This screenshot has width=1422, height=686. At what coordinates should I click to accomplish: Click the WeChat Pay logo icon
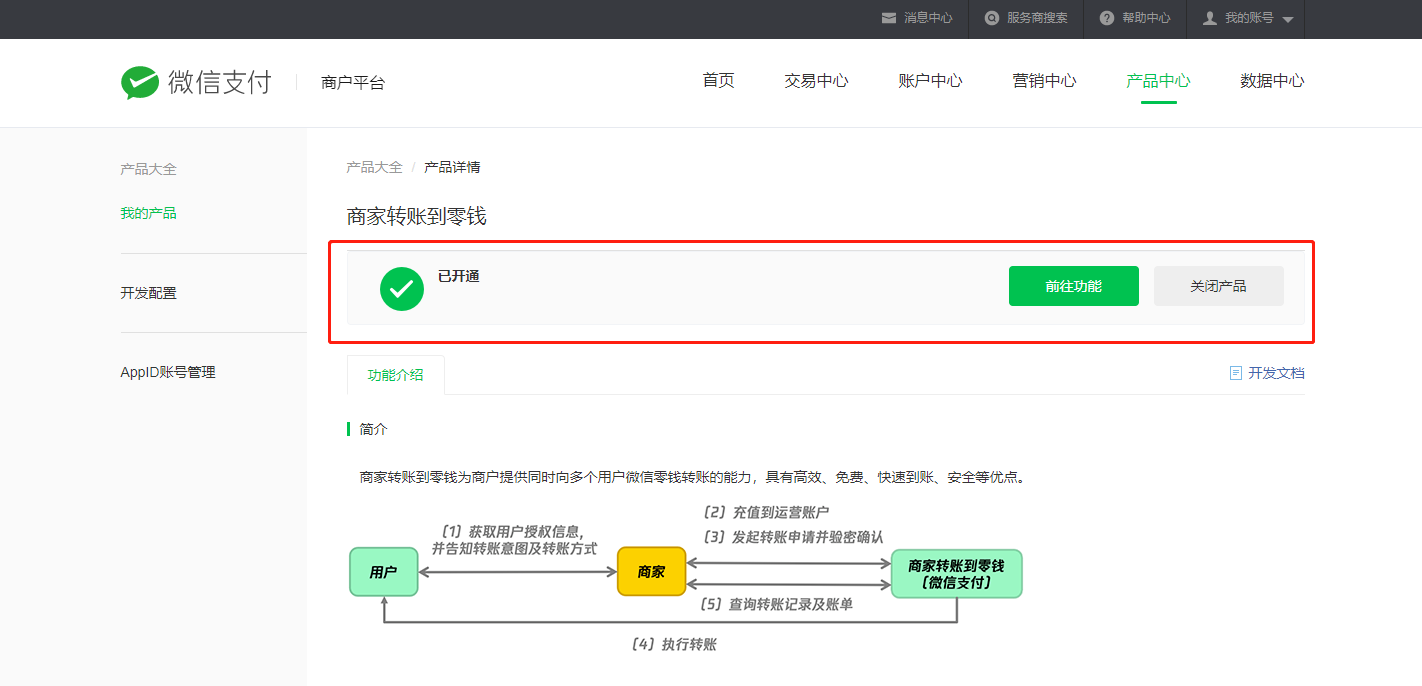point(140,82)
